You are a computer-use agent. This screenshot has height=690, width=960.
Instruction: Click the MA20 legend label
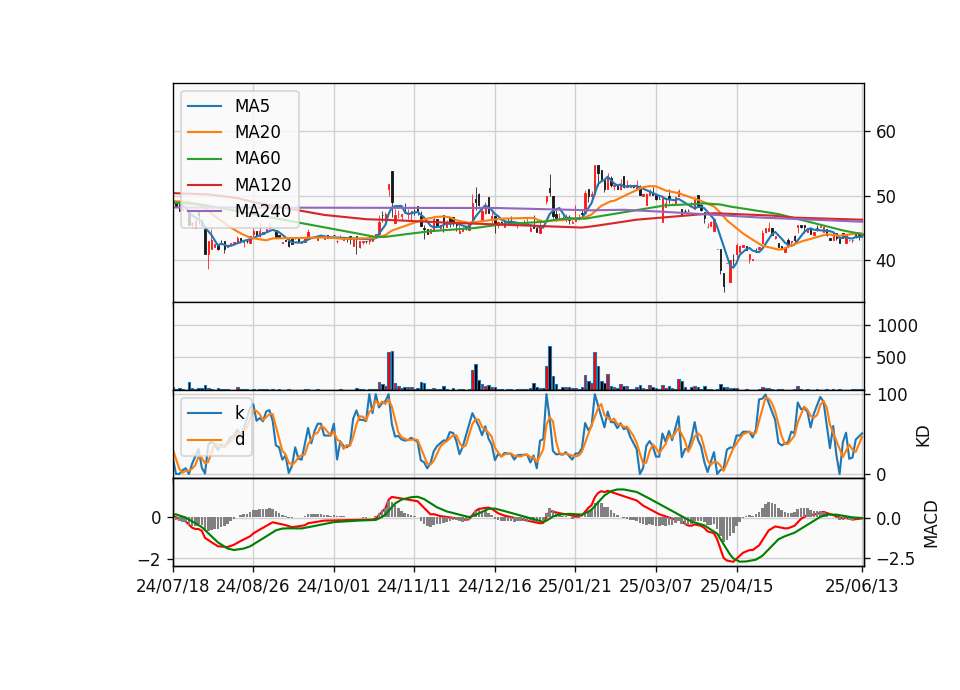(258, 132)
